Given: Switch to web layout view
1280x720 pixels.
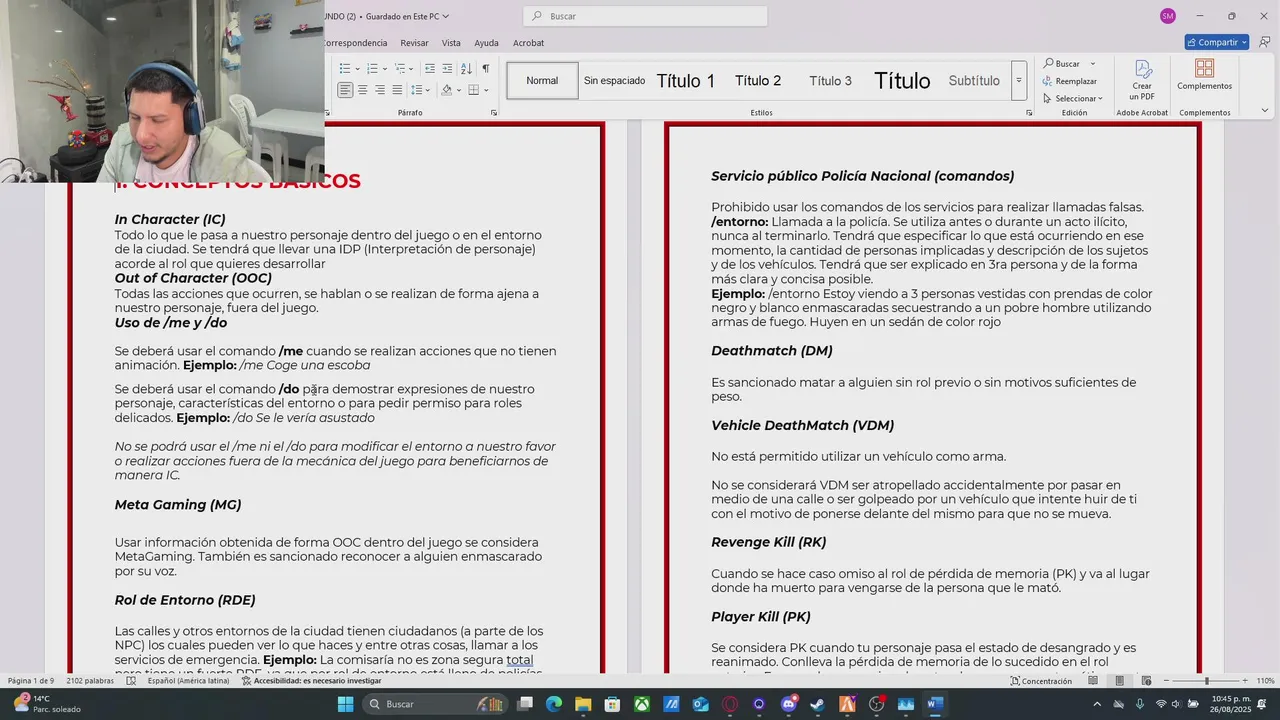Looking at the screenshot, I should point(1145,681).
